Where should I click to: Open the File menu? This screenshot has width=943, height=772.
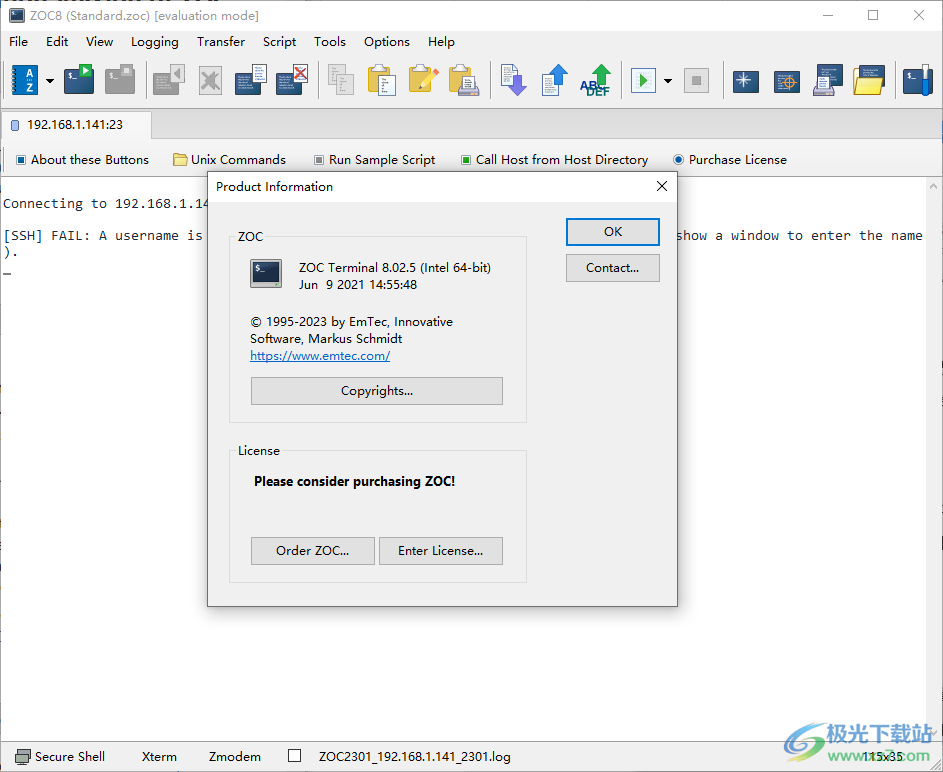18,41
